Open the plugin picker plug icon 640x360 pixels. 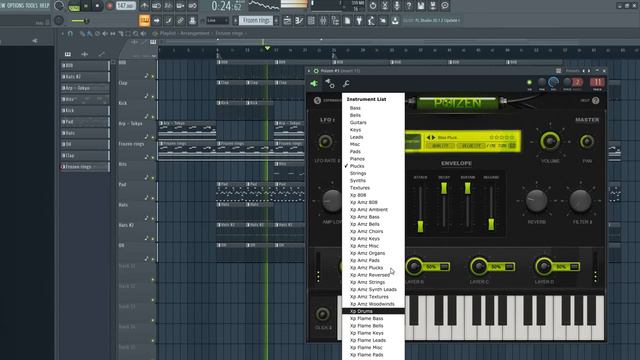click(x=359, y=20)
